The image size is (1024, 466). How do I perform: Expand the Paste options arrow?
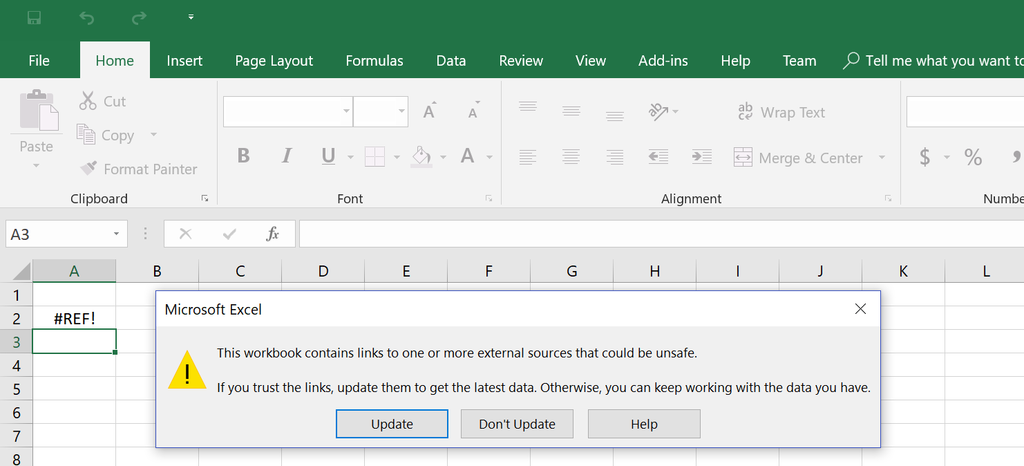(36, 166)
